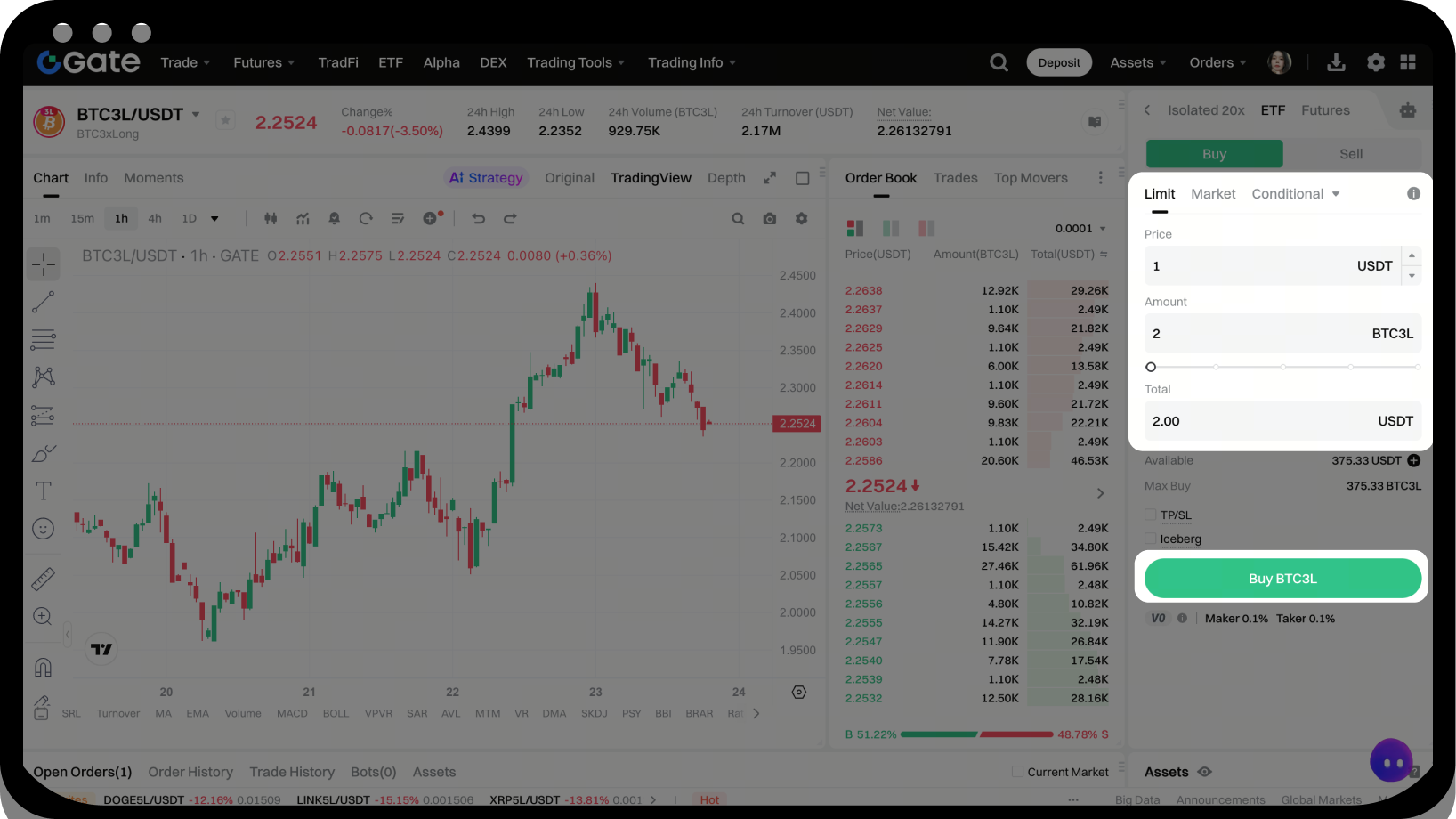Click the undo arrow in chart toolbar
This screenshot has width=1456, height=819.
pyautogui.click(x=478, y=219)
